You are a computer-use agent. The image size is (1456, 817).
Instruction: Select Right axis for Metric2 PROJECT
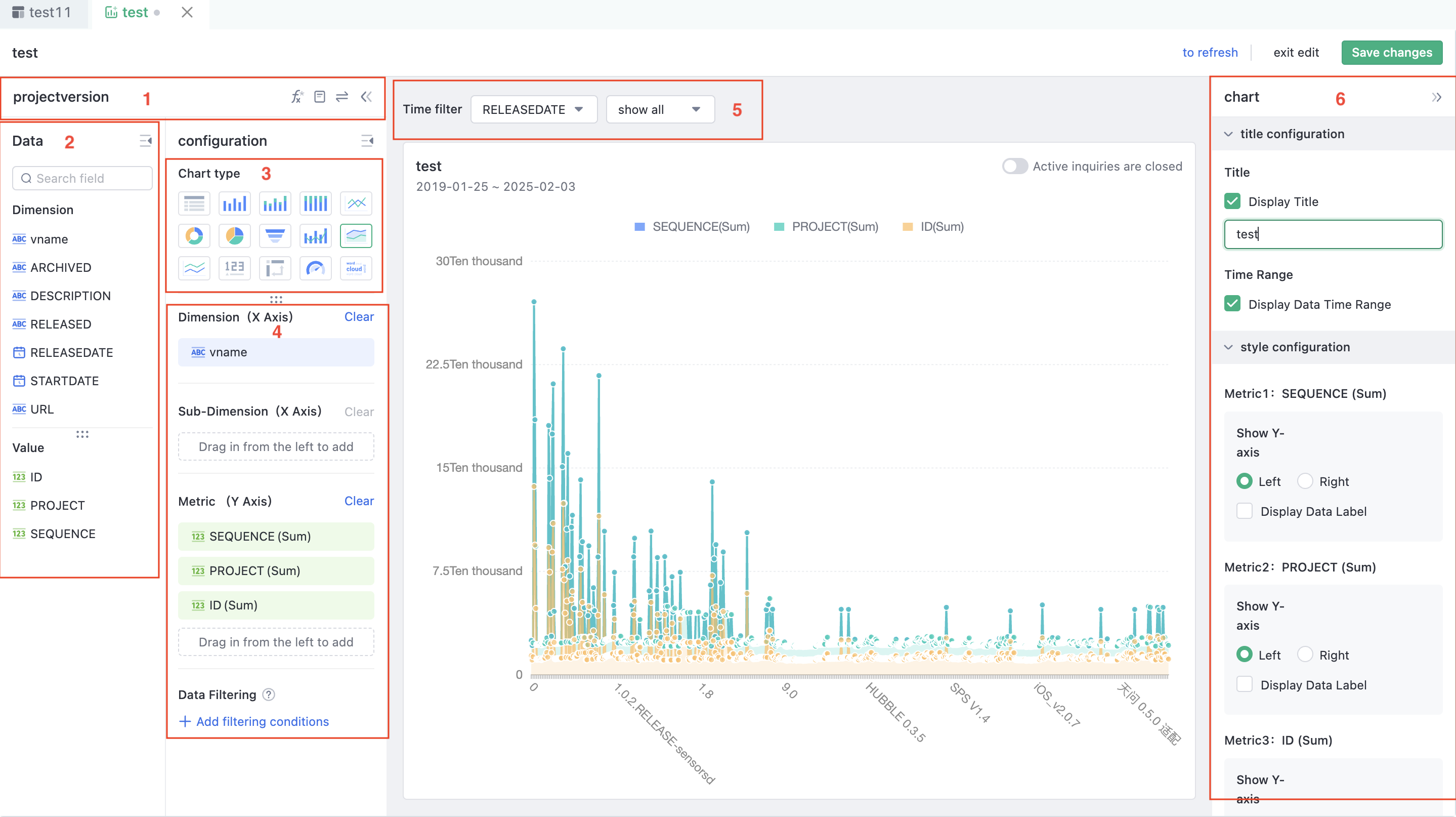click(x=1305, y=654)
